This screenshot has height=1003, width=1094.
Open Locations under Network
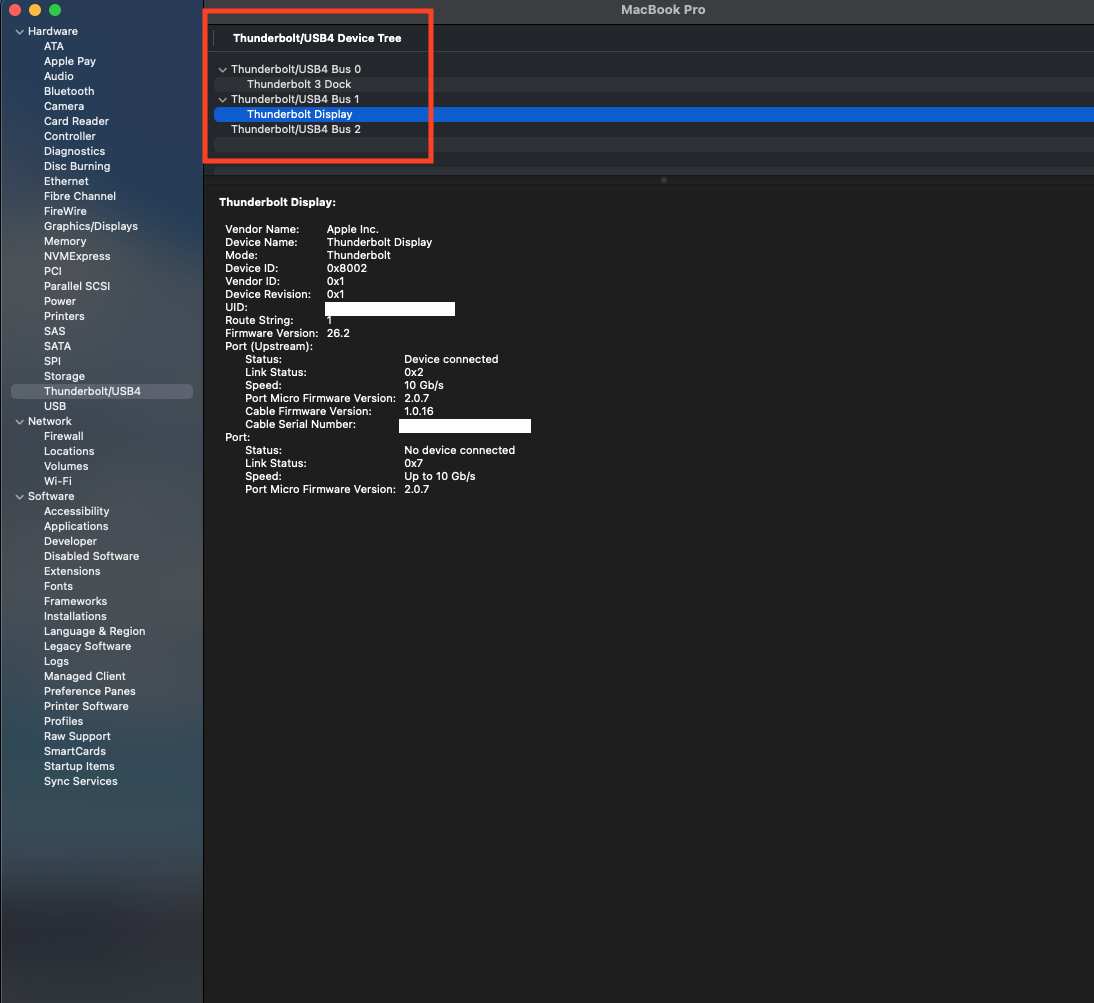[x=69, y=451]
